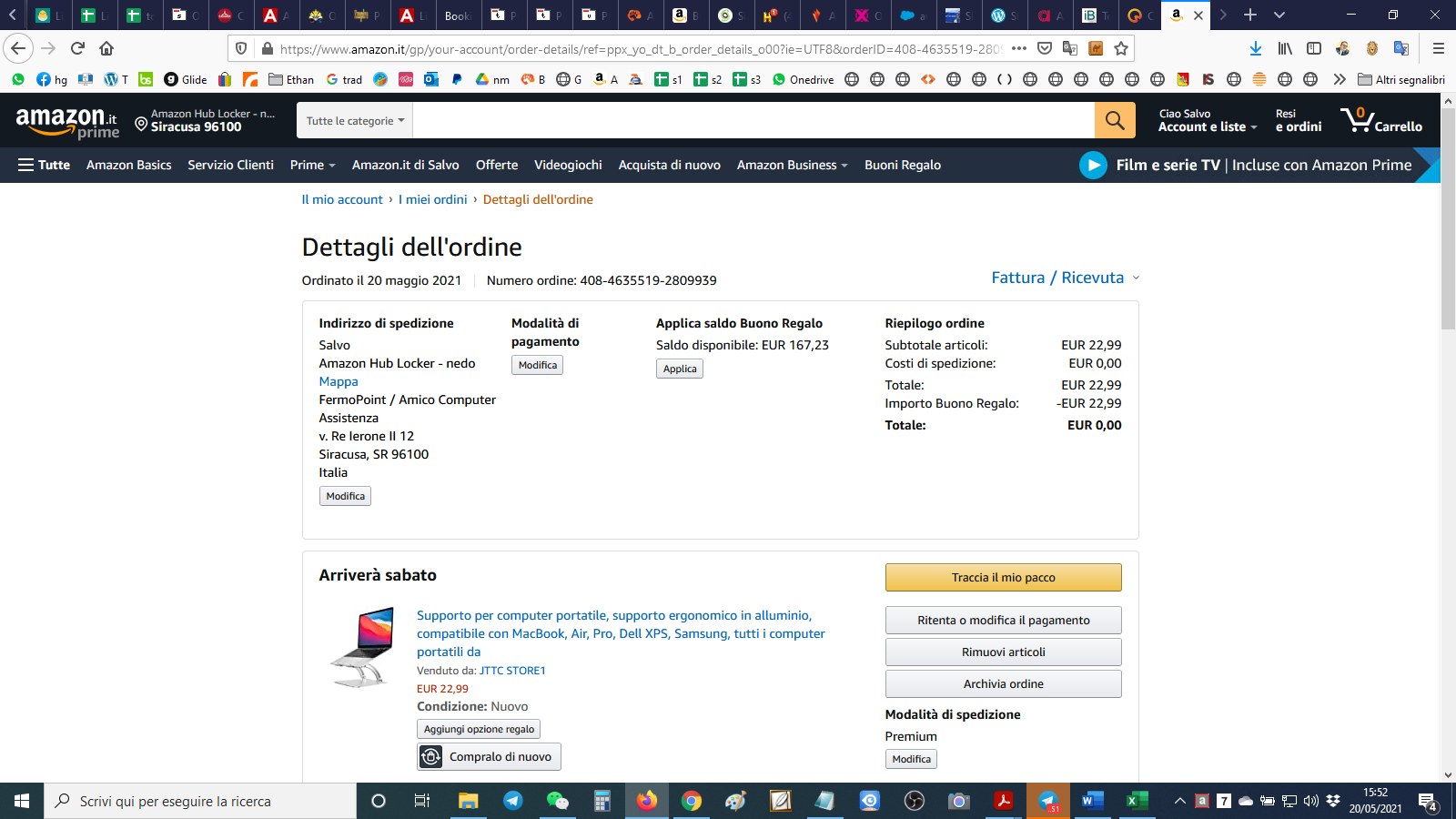Screen dimensions: 1456x819
Task: Click the Compralo di nuovo button
Action: tap(490, 757)
